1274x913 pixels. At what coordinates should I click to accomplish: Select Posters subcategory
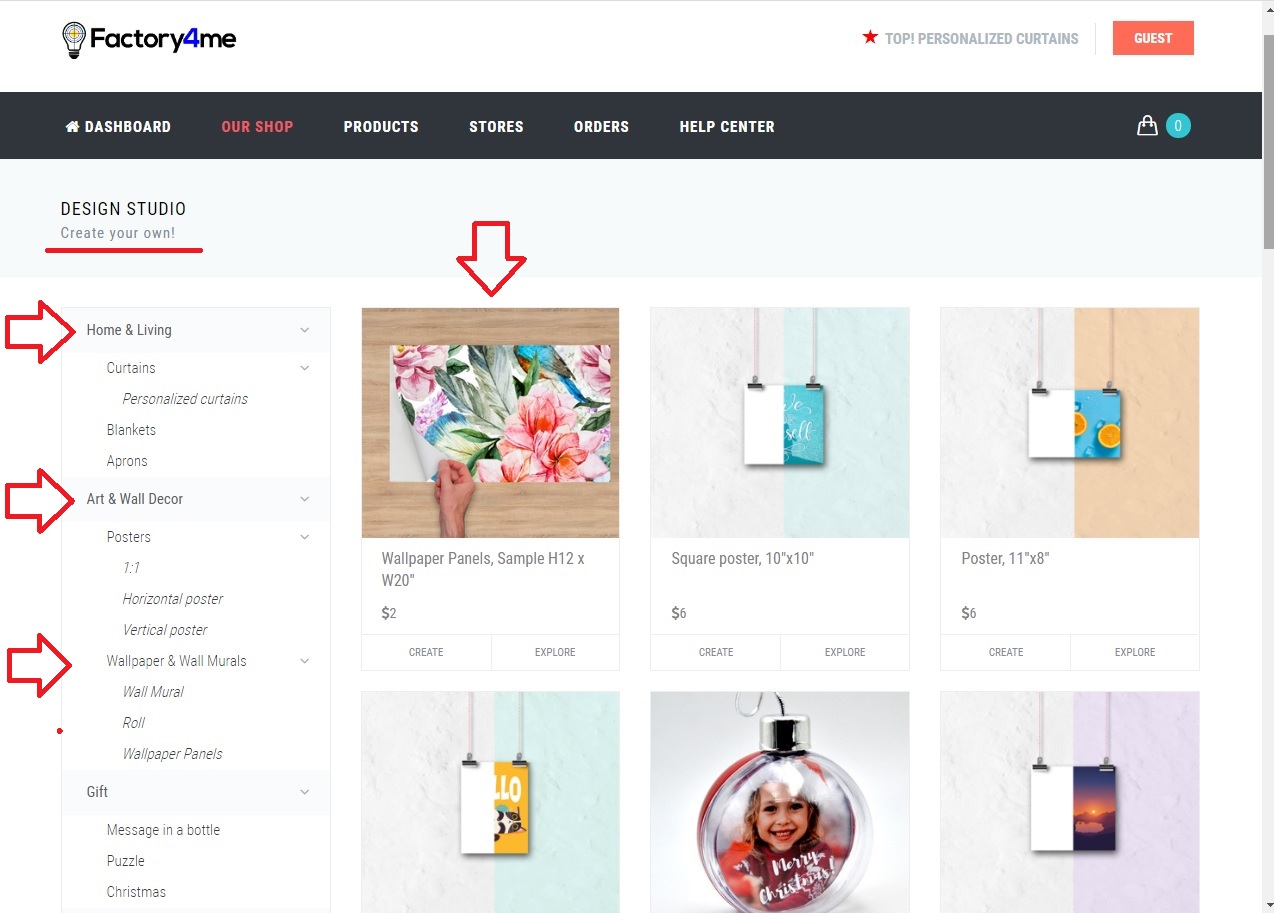[x=129, y=537]
